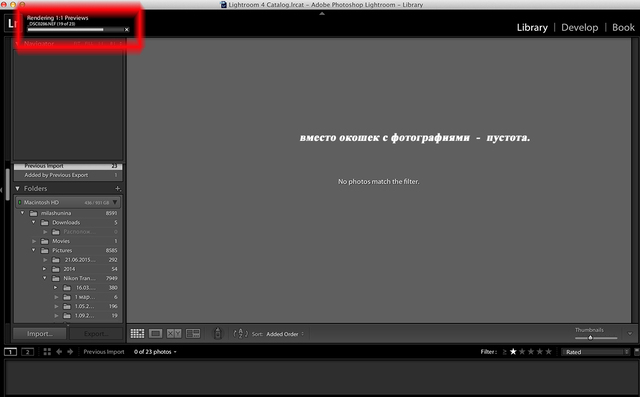The width and height of the screenshot is (640, 397).
Task: Filter by two stars rating
Action: (522, 352)
